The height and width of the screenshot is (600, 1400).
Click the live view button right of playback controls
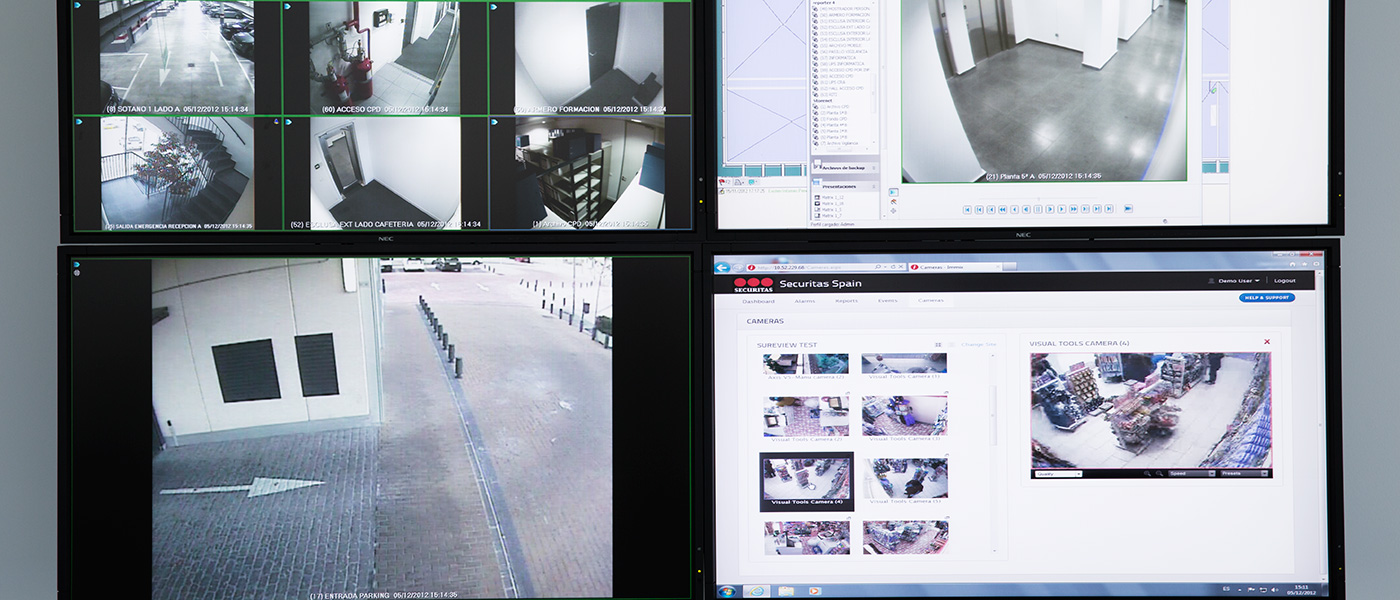tap(1128, 209)
